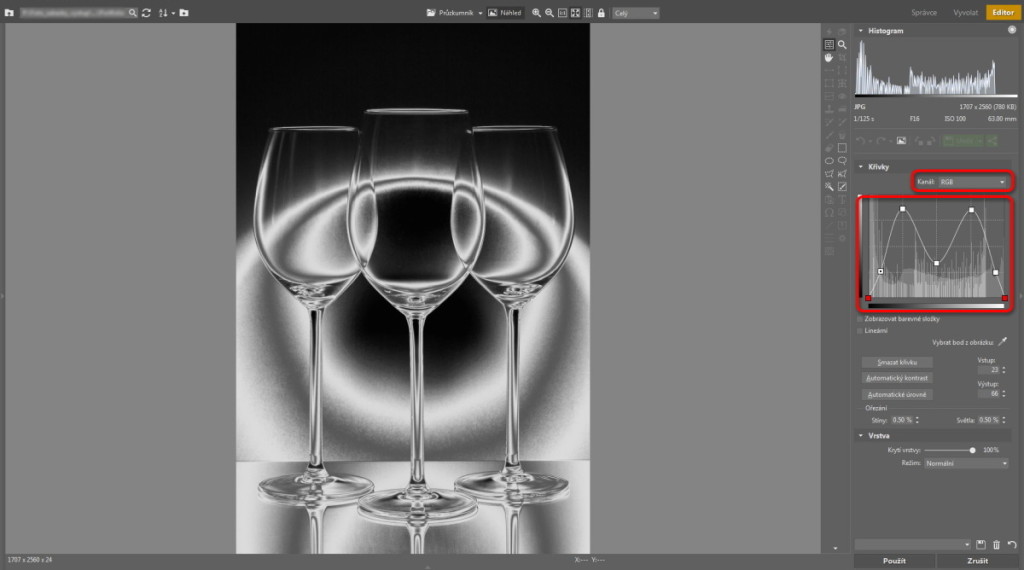
Task: Click the zoom in icon in the top toolbar
Action: [536, 12]
